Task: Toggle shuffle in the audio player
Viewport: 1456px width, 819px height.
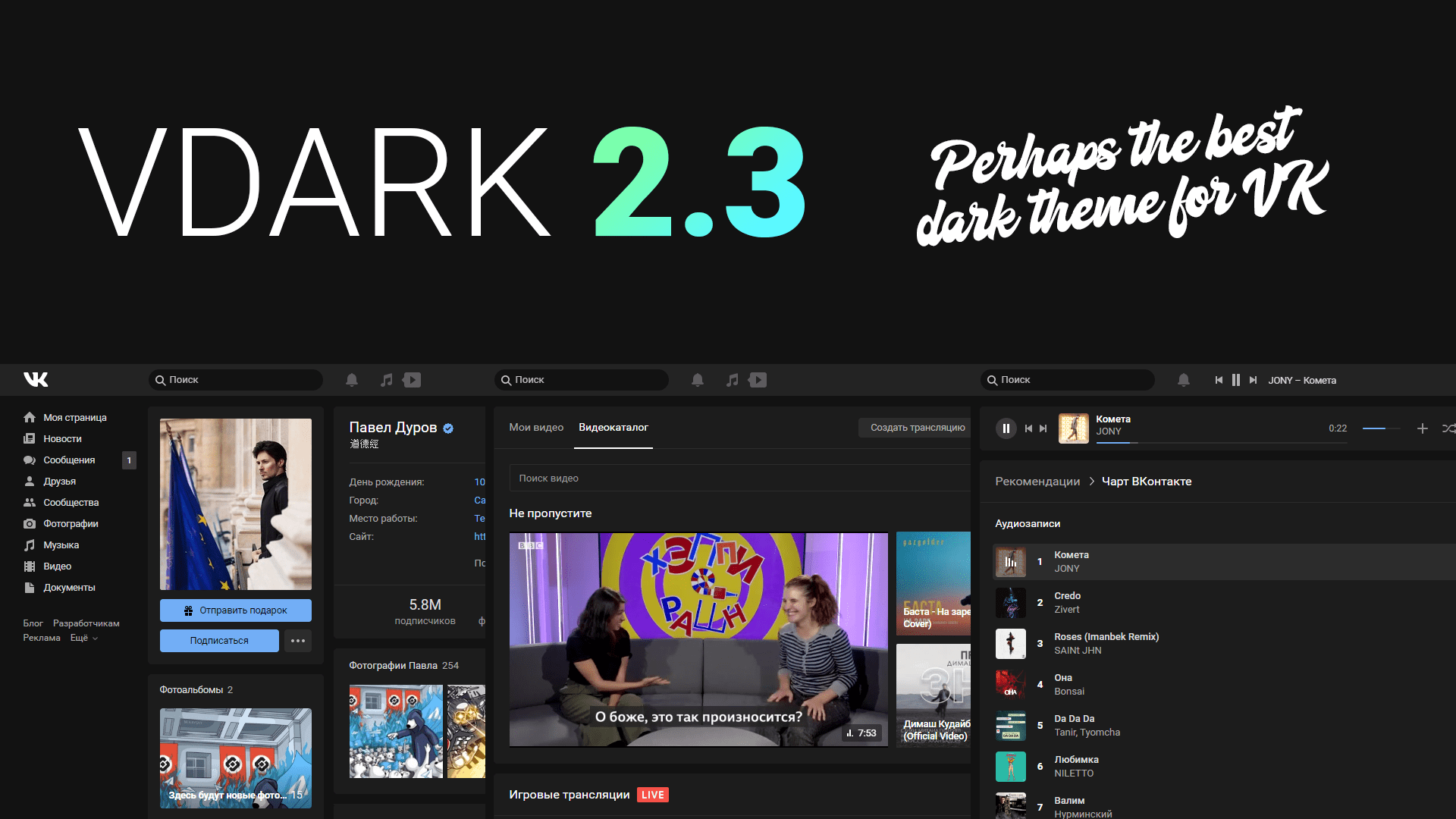Action: click(1448, 428)
